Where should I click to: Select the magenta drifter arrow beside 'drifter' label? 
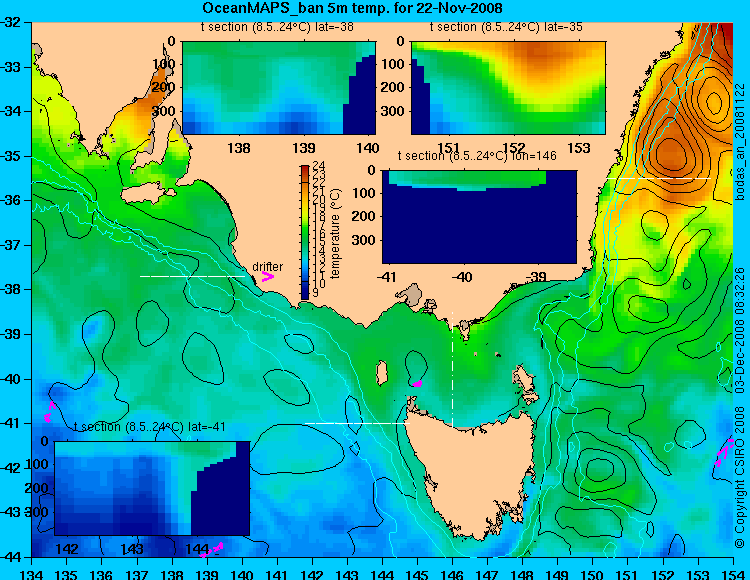(267, 277)
